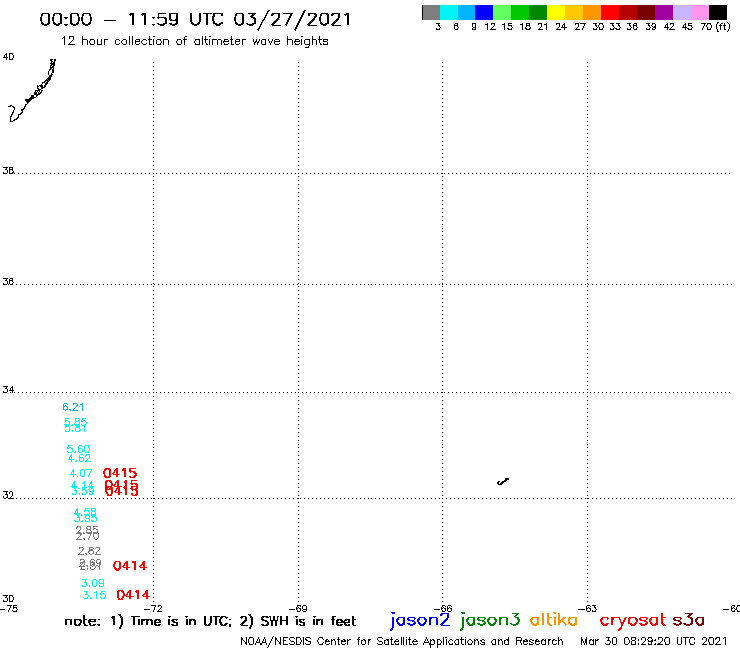Select the yellow legend color swatch
This screenshot has height=650, width=740.
[x=556, y=12]
